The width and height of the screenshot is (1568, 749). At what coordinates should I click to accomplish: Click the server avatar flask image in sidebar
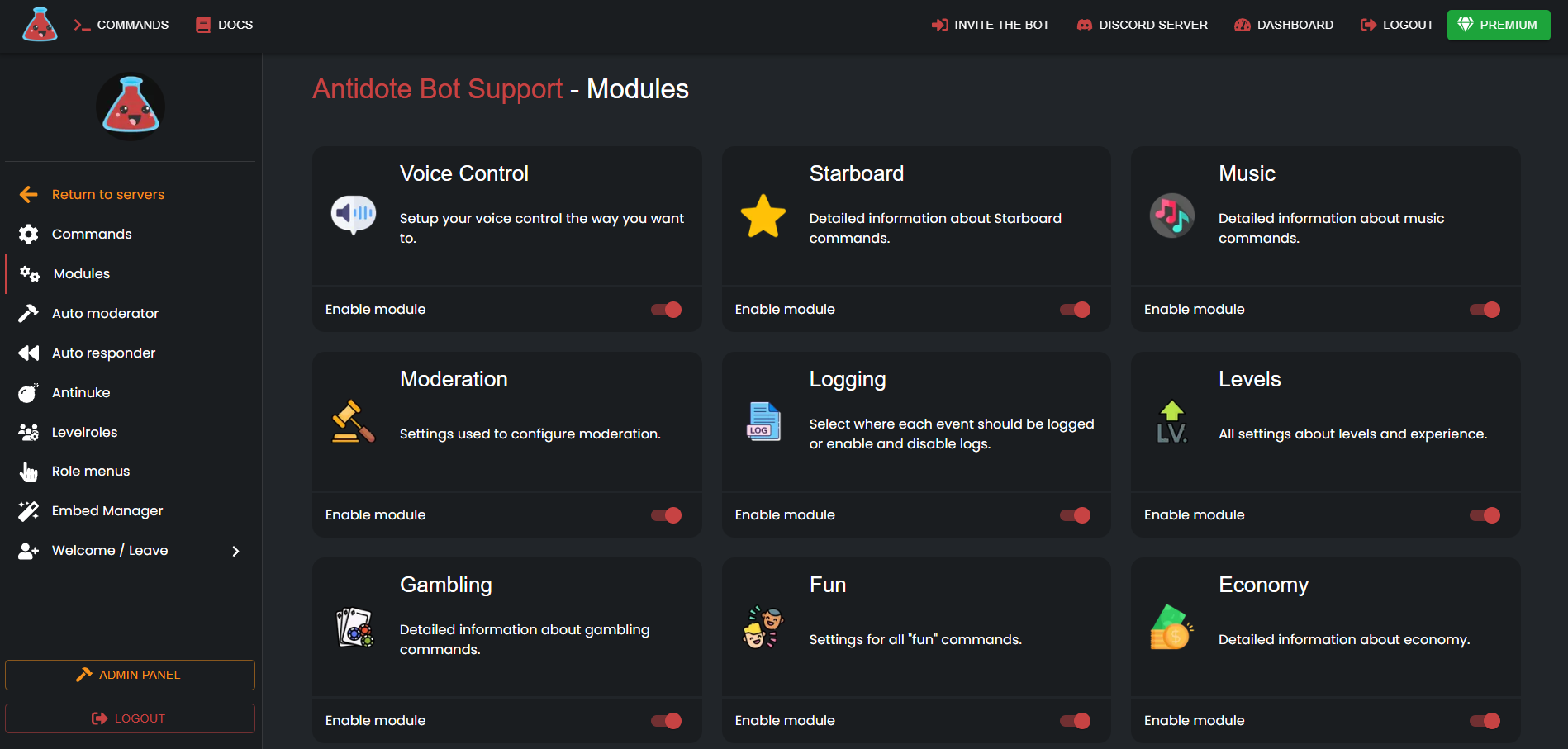[x=131, y=107]
